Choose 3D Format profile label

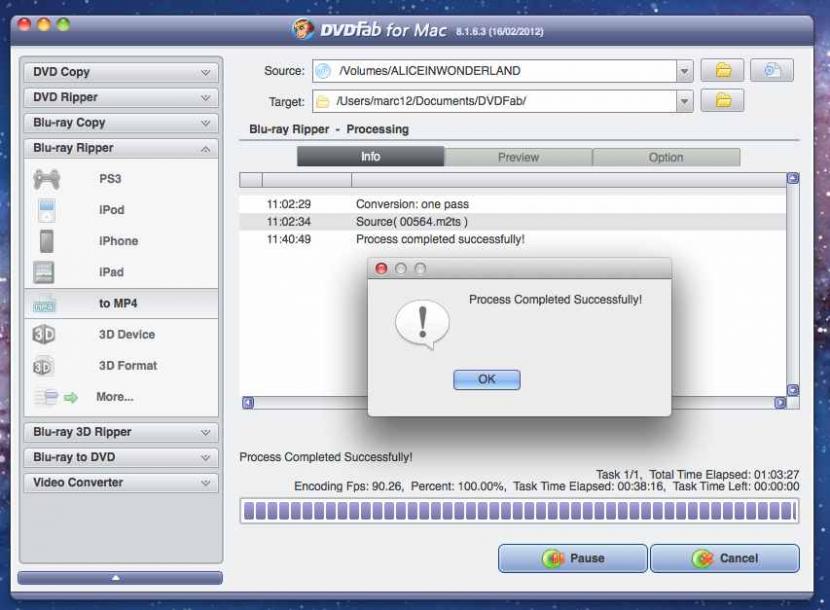tap(128, 366)
